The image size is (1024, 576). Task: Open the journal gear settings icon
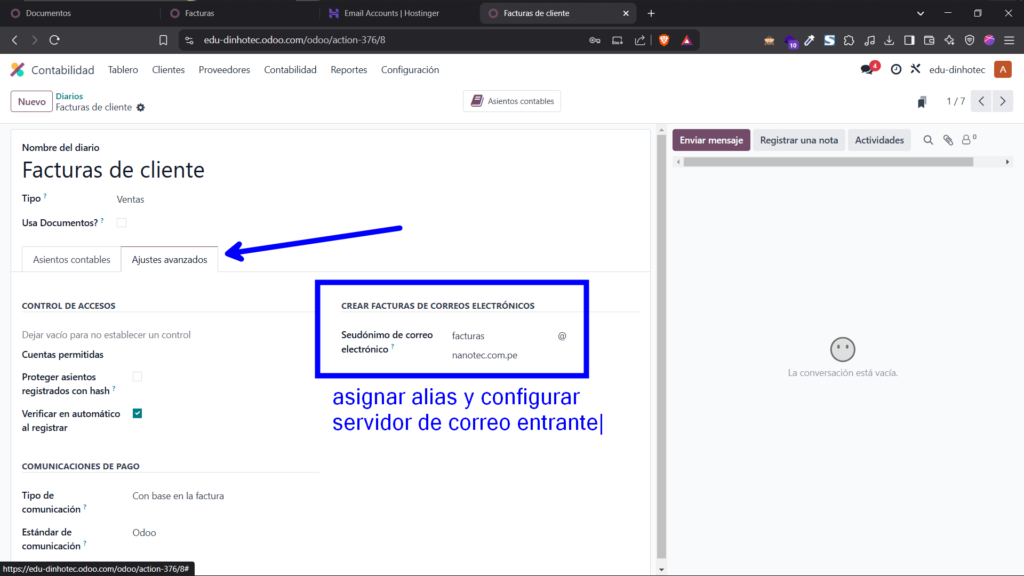140,108
